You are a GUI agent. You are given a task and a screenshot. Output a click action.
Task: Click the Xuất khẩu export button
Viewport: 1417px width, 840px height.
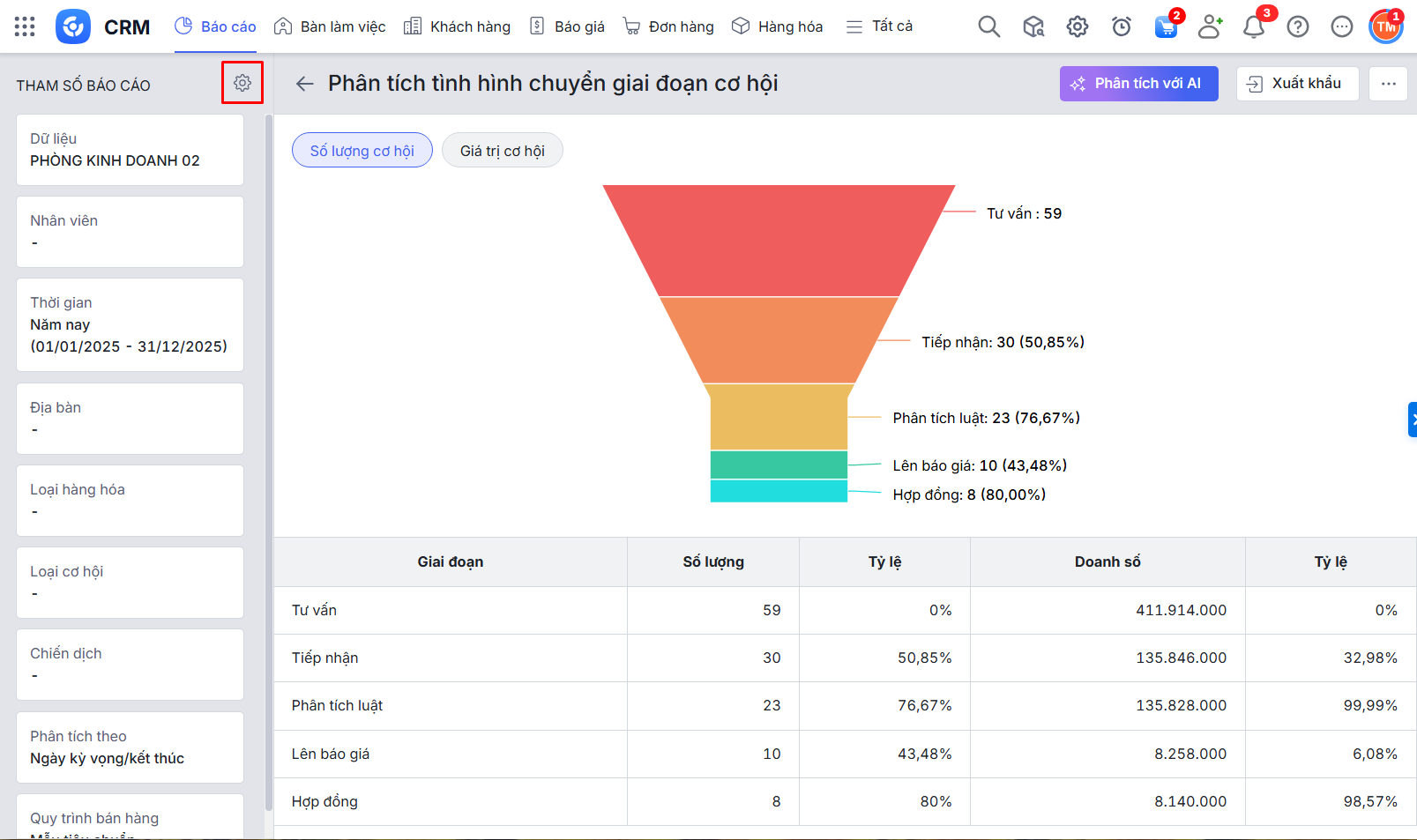pos(1296,84)
